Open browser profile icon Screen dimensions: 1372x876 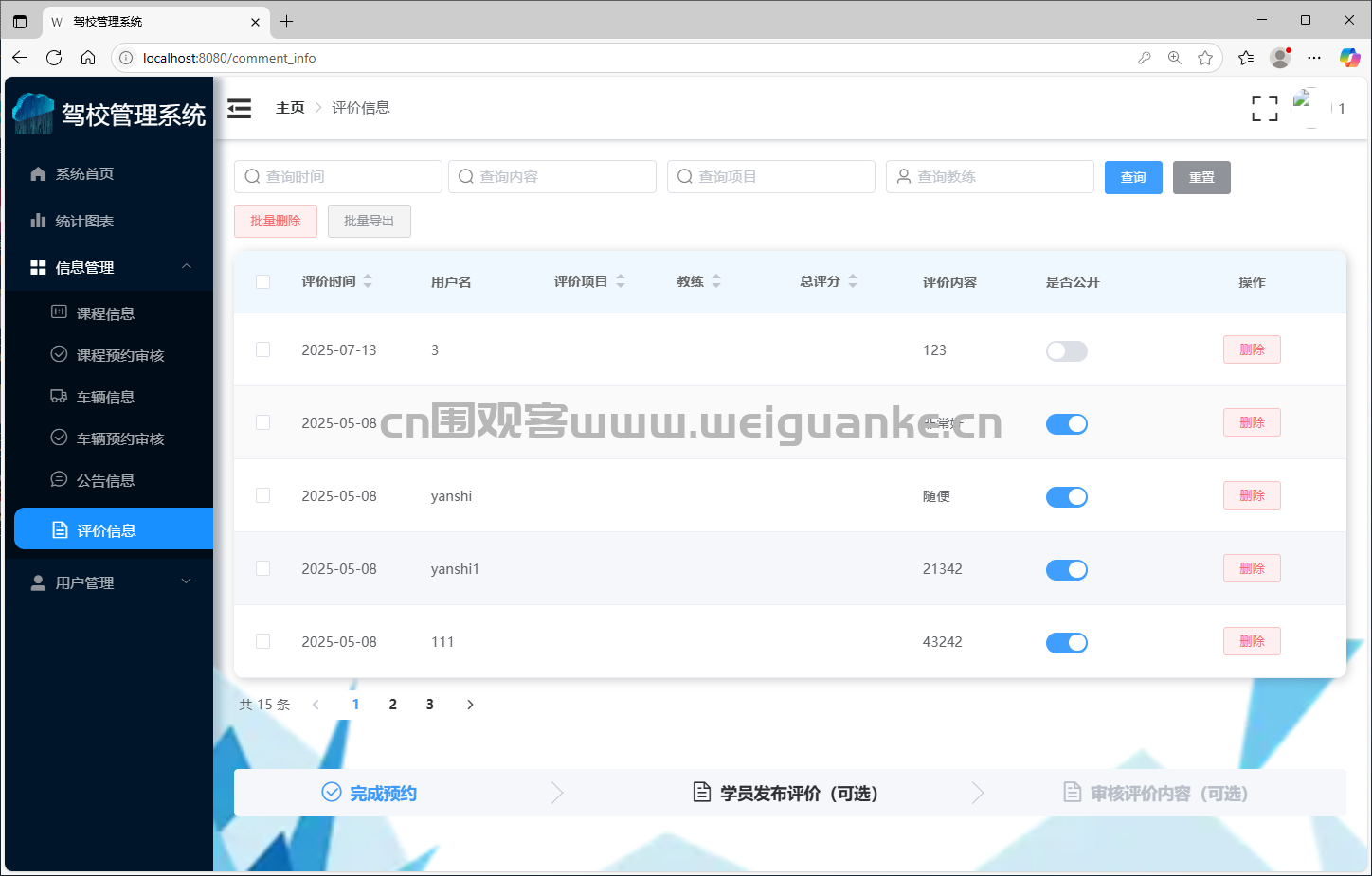tap(1280, 58)
